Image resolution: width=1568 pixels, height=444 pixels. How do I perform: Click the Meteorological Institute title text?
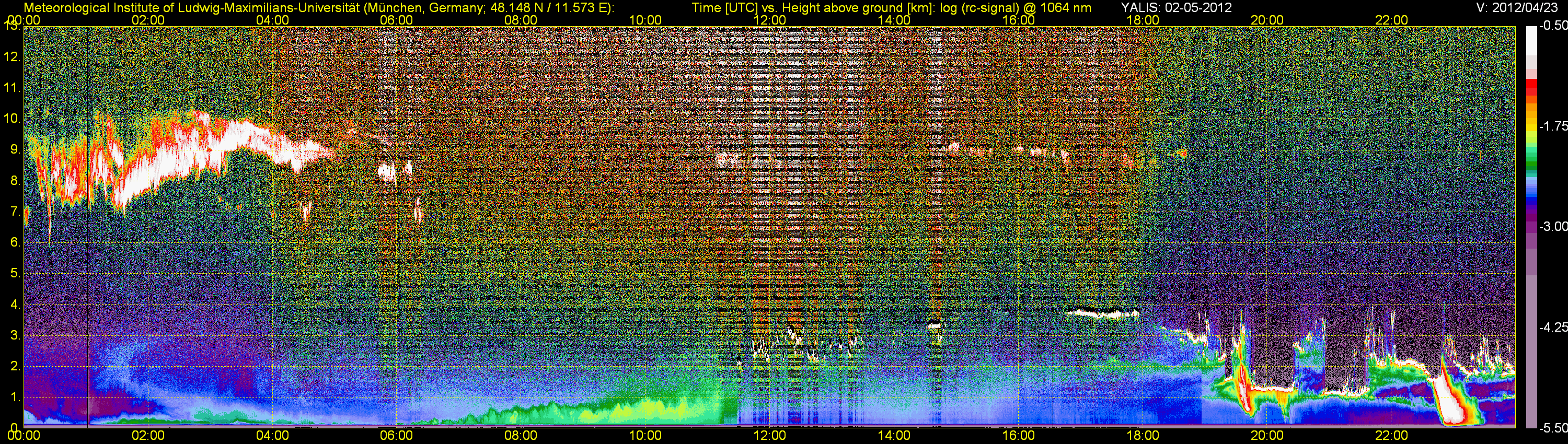click(318, 8)
